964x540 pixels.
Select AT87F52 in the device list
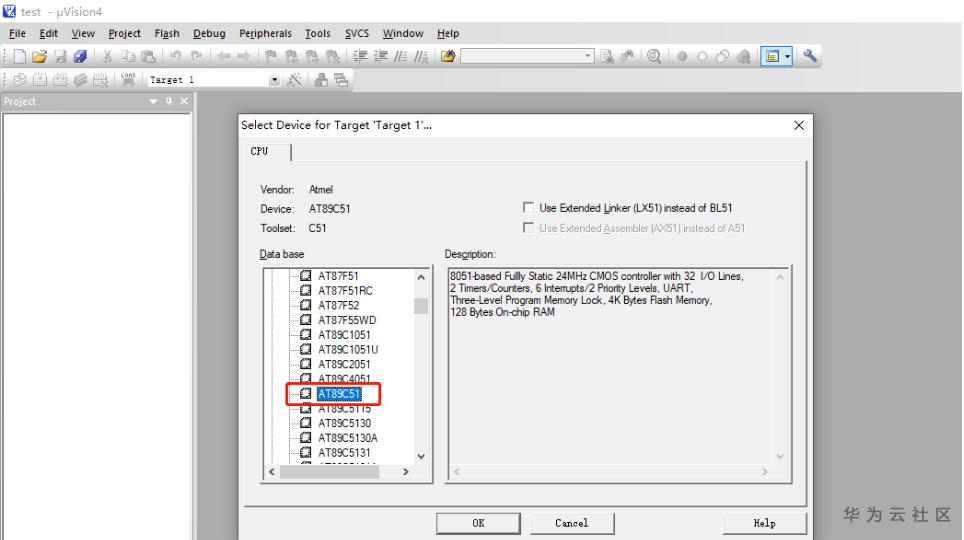coord(338,306)
